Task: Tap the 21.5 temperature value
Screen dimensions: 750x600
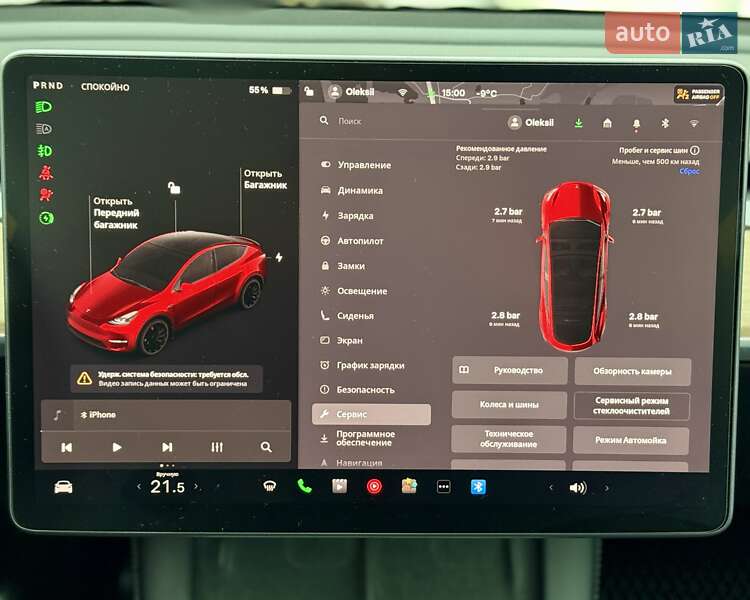Action: click(167, 487)
